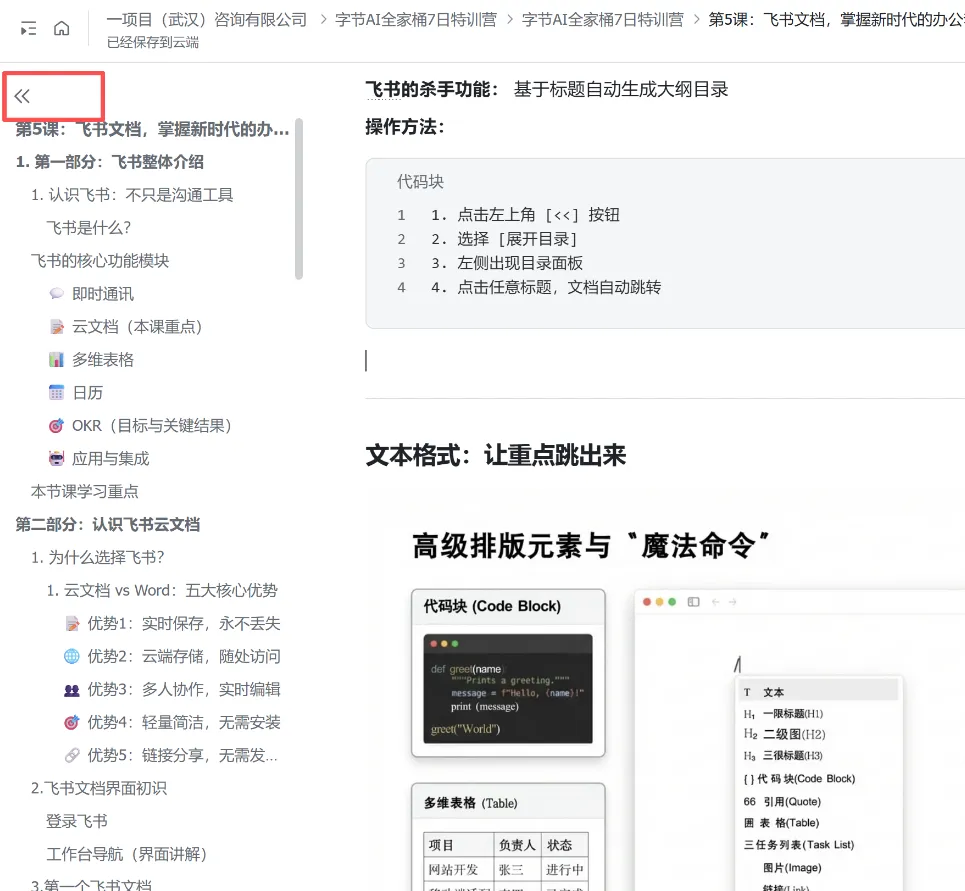Click the target icon beside 优势4
This screenshot has width=965, height=891.
click(x=72, y=722)
